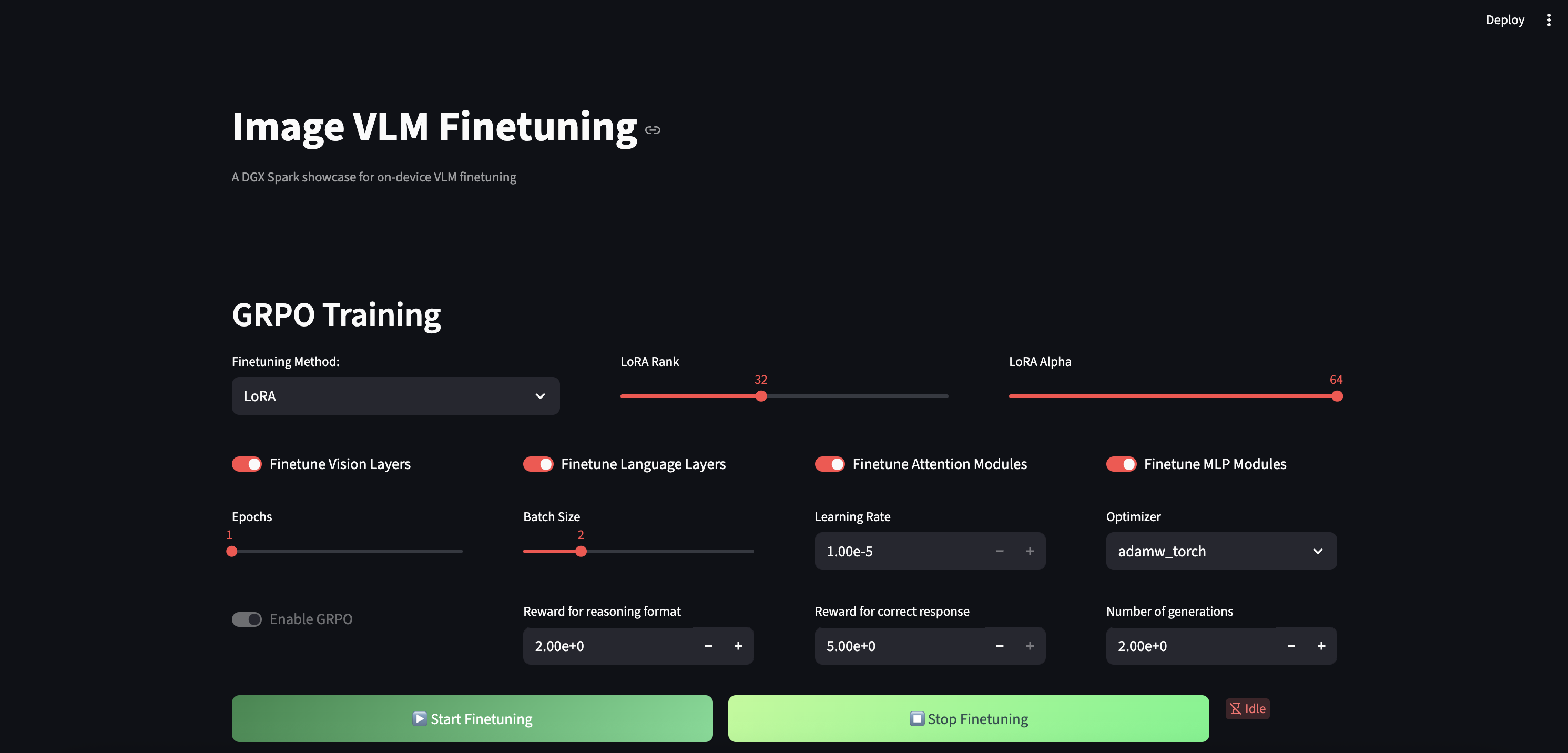Toggle Finetune Attention Modules off
The image size is (1568, 753).
pos(829,464)
